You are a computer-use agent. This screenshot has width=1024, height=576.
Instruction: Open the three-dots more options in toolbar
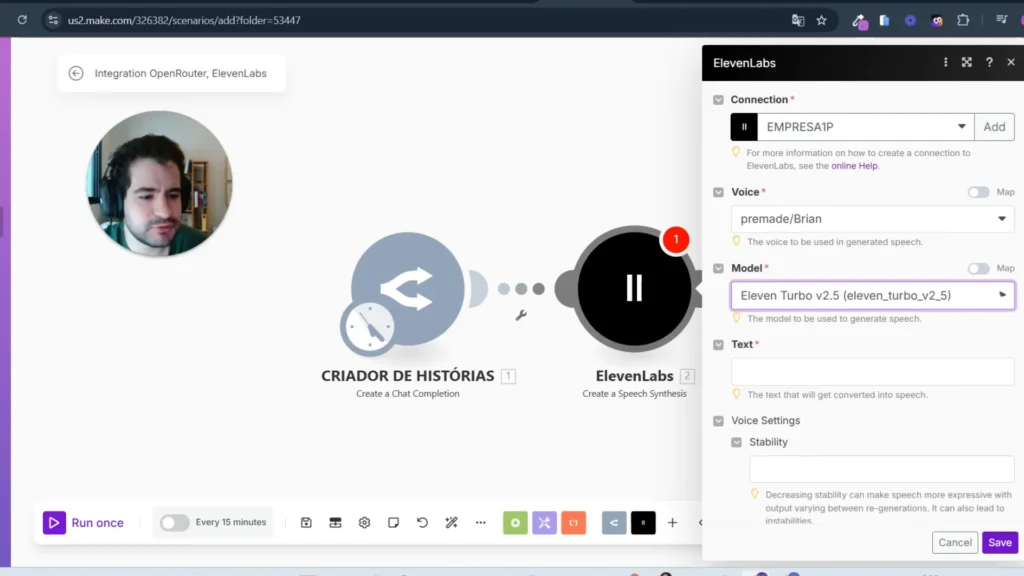481,522
